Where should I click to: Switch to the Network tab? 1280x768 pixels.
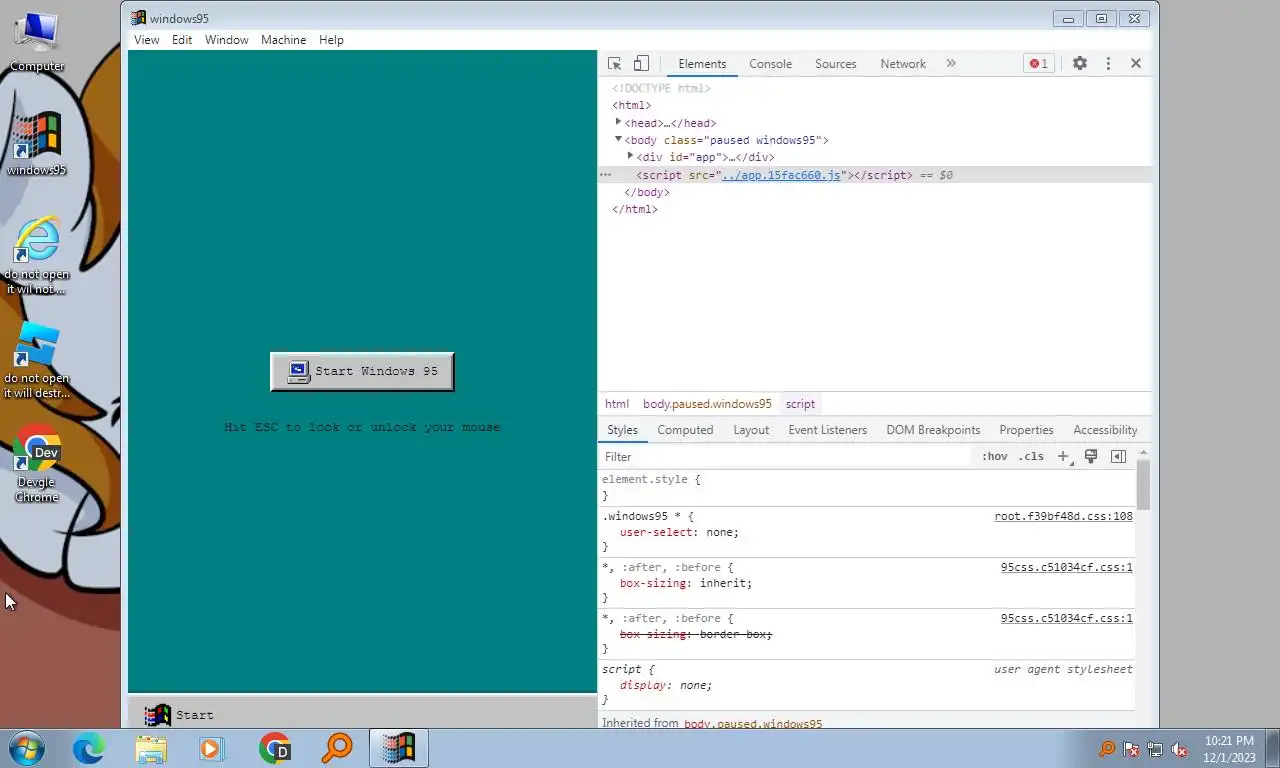pos(903,63)
